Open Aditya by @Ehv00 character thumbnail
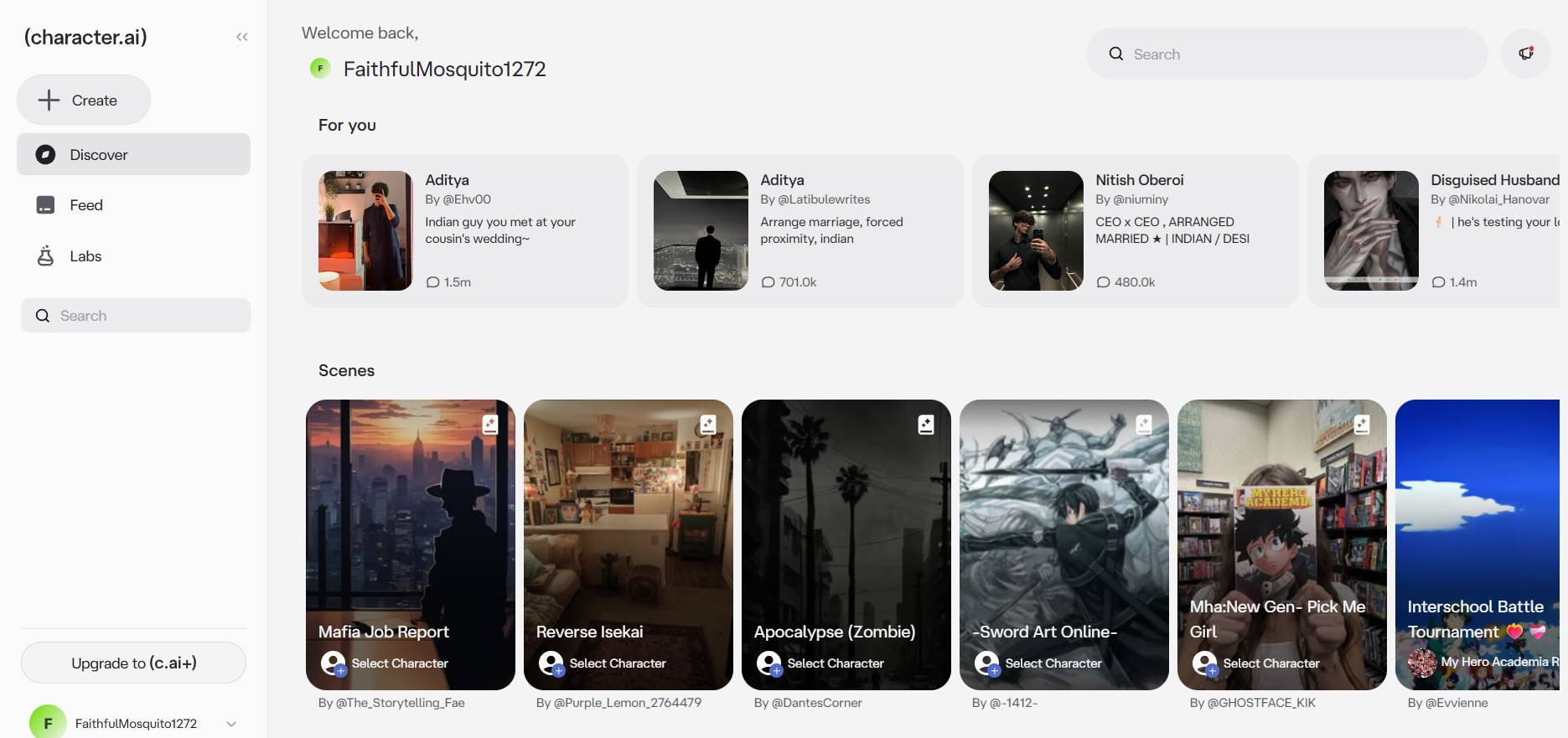This screenshot has width=1568, height=738. [x=365, y=230]
